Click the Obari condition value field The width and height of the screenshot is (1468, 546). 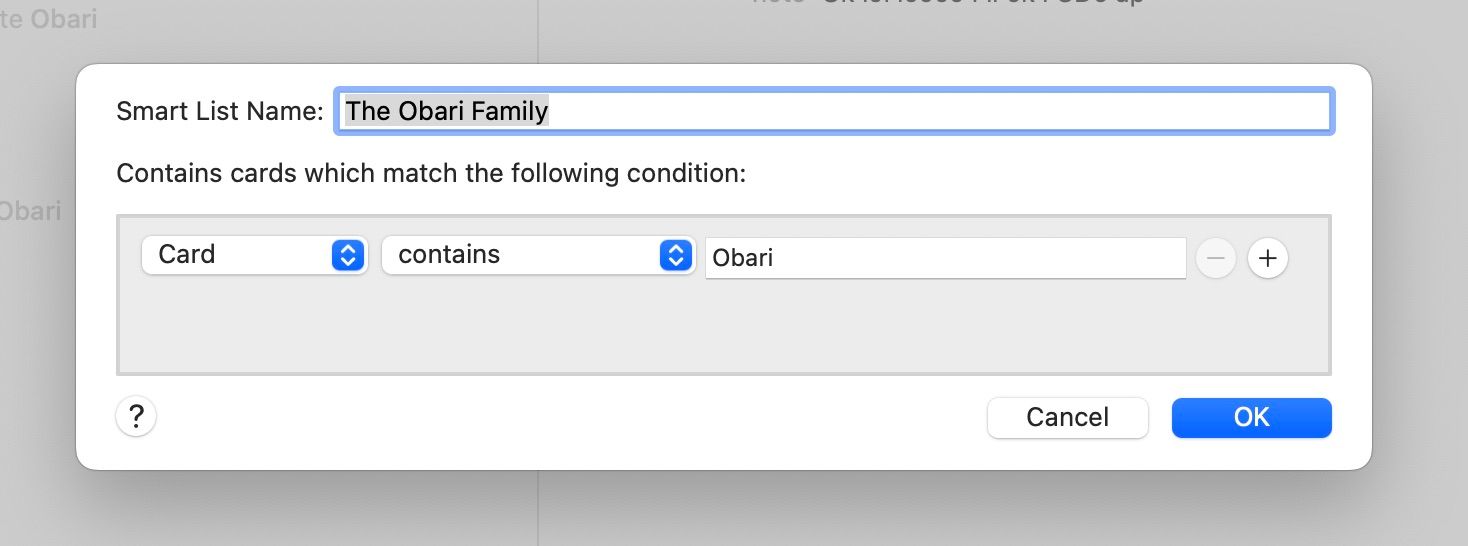click(x=944, y=258)
